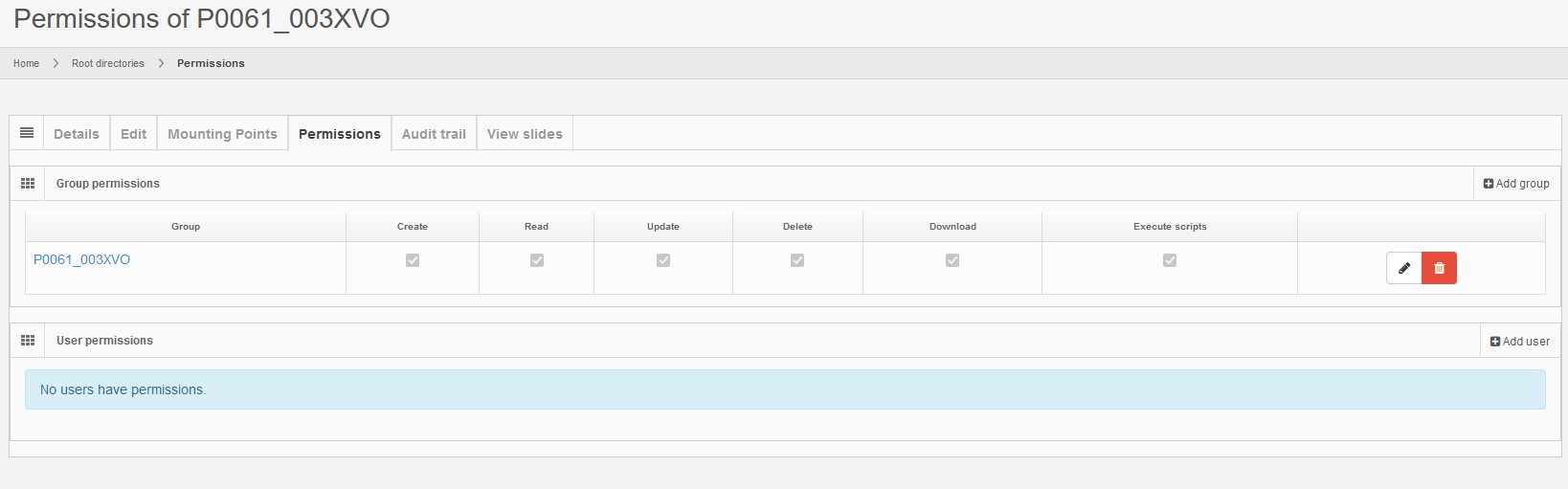
Task: Open the View slides tab
Action: 525,134
